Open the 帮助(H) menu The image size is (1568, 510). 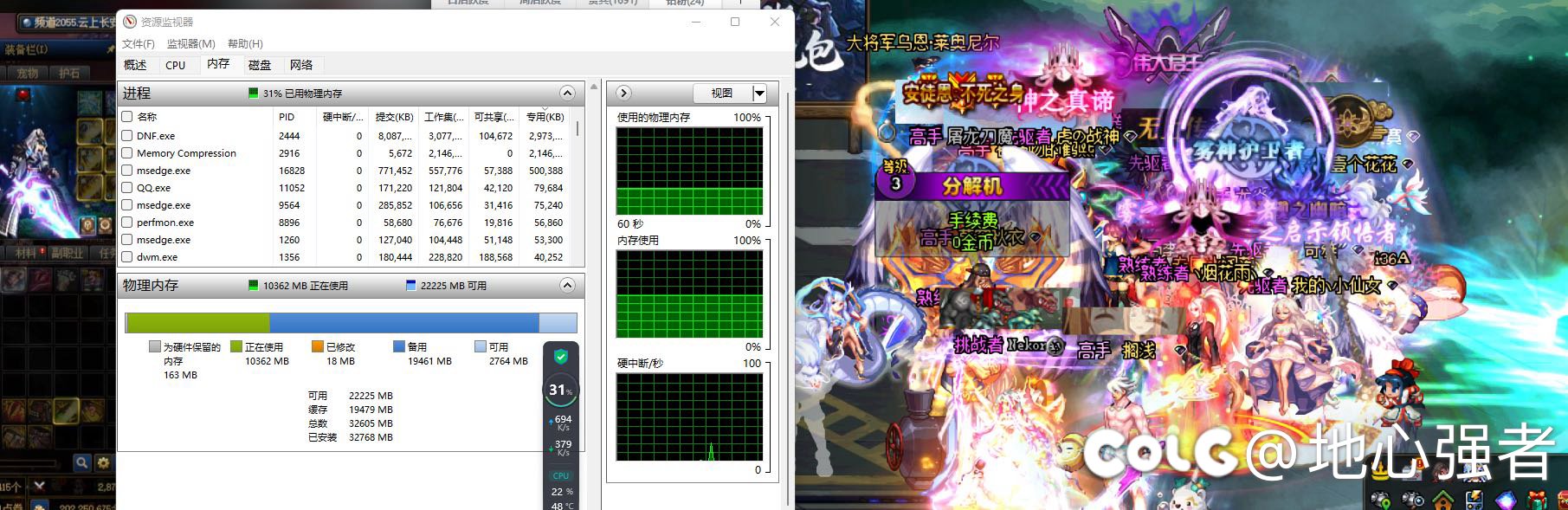(x=245, y=44)
